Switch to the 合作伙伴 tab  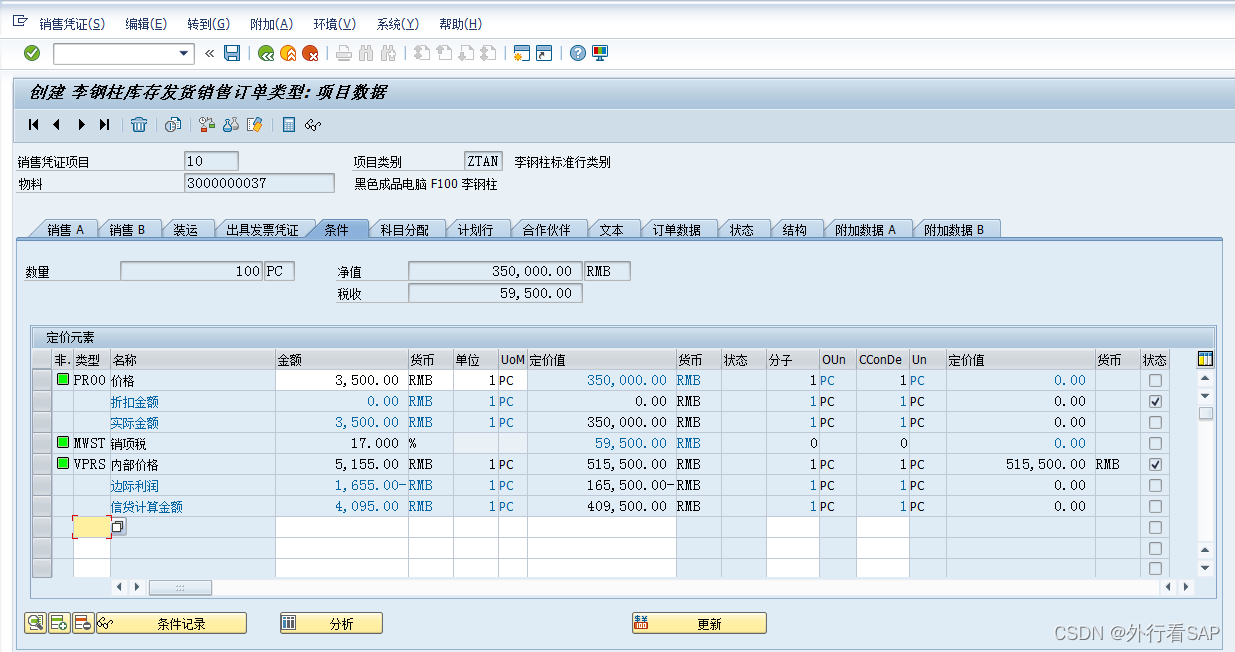(x=547, y=230)
